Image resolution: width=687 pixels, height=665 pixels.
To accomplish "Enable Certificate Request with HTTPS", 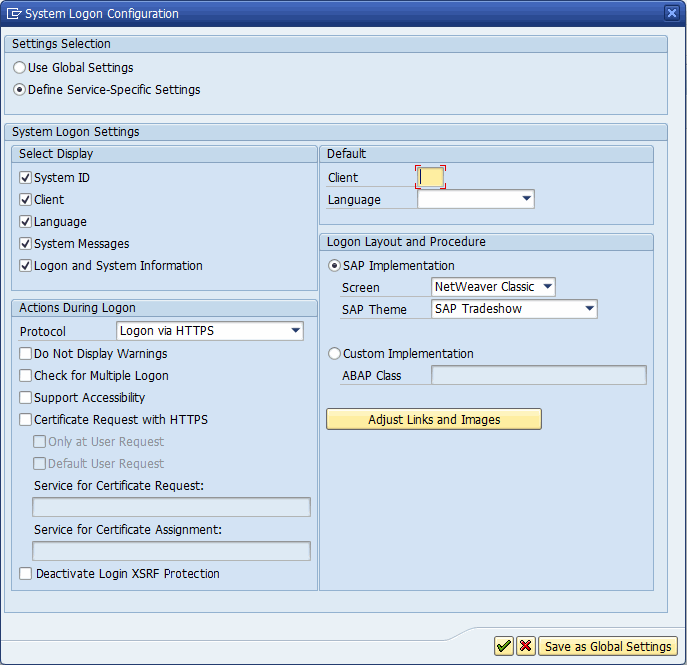I will click(x=26, y=420).
